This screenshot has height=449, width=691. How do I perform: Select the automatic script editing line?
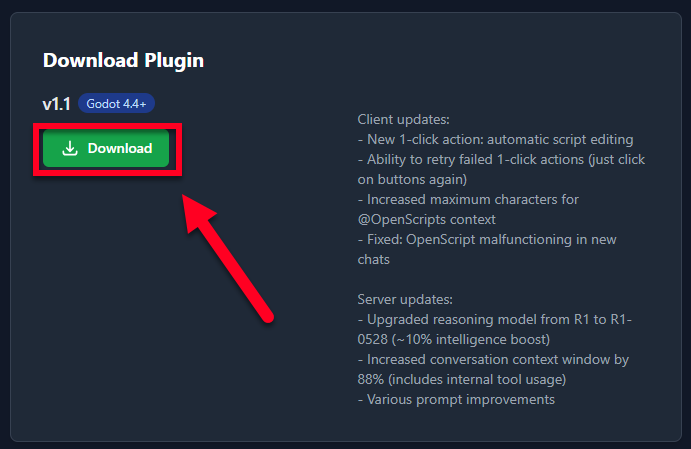(495, 139)
